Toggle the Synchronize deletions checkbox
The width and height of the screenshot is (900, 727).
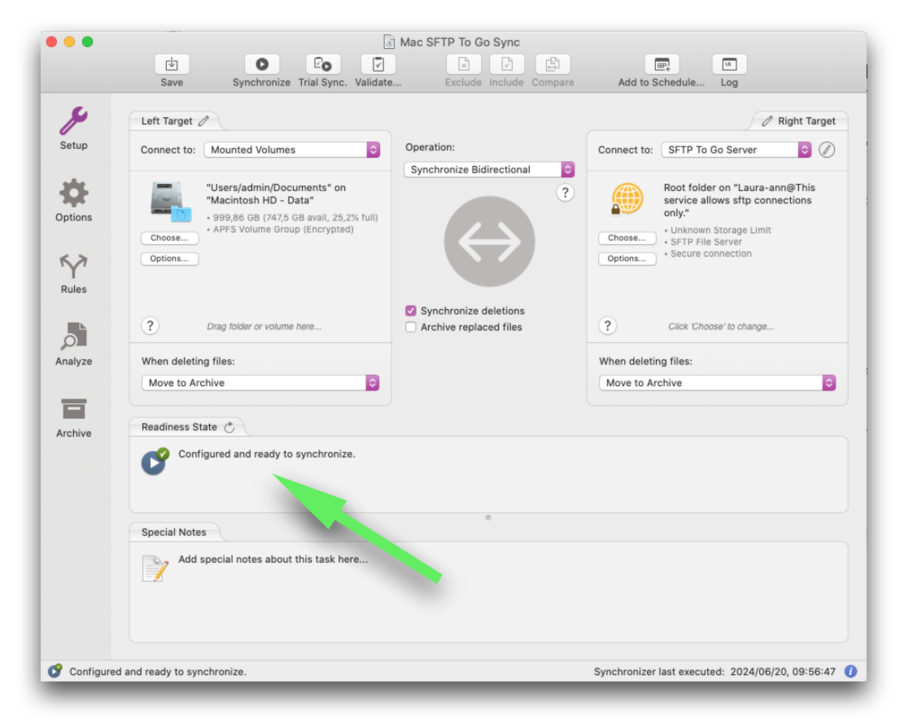410,311
